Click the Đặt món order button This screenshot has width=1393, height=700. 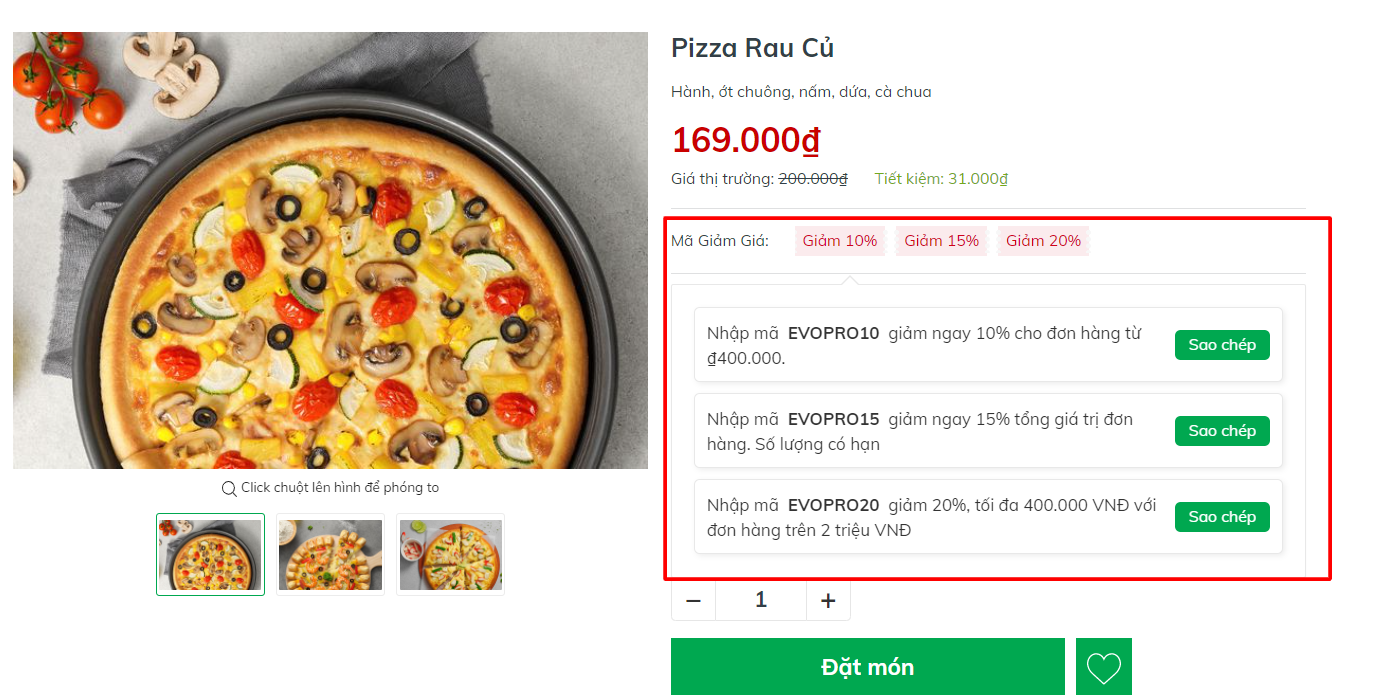[x=868, y=666]
